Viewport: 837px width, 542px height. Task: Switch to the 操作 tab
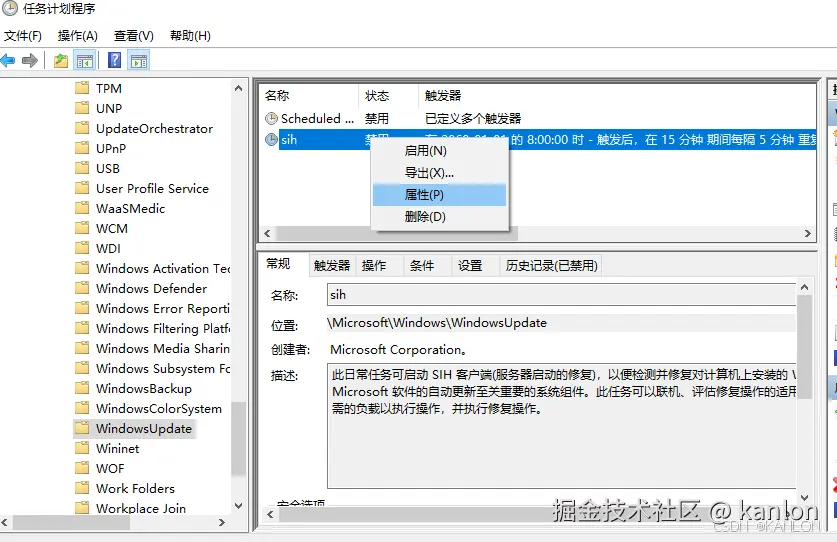(374, 265)
